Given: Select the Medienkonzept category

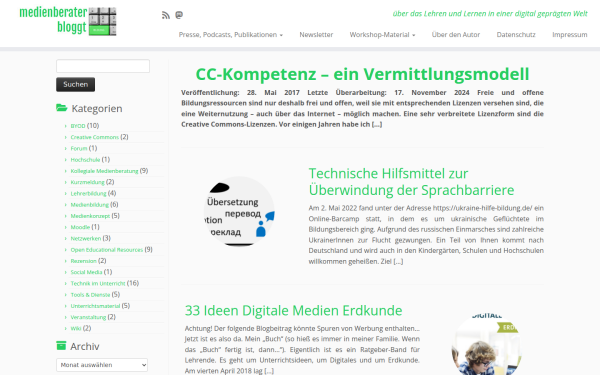Looking at the screenshot, I should point(90,216).
